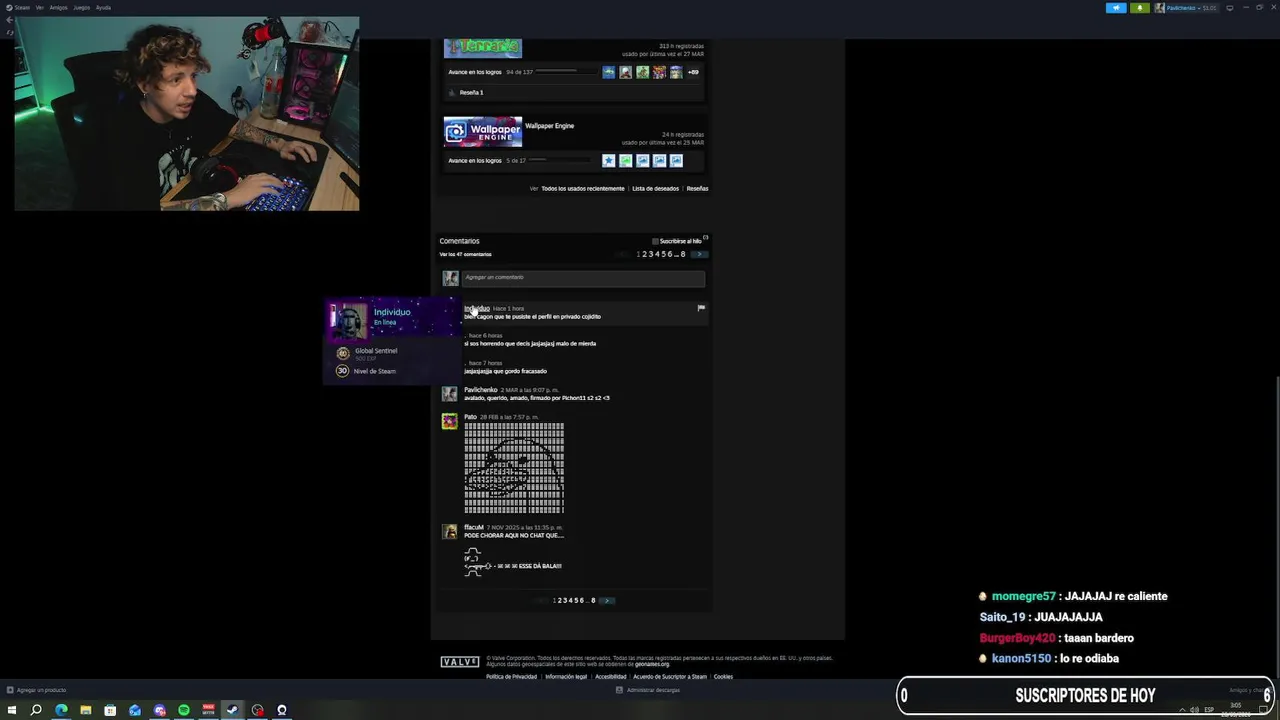Viewport: 1280px width, 720px height.
Task: Click fourth Terraria achievement icon
Action: (659, 72)
